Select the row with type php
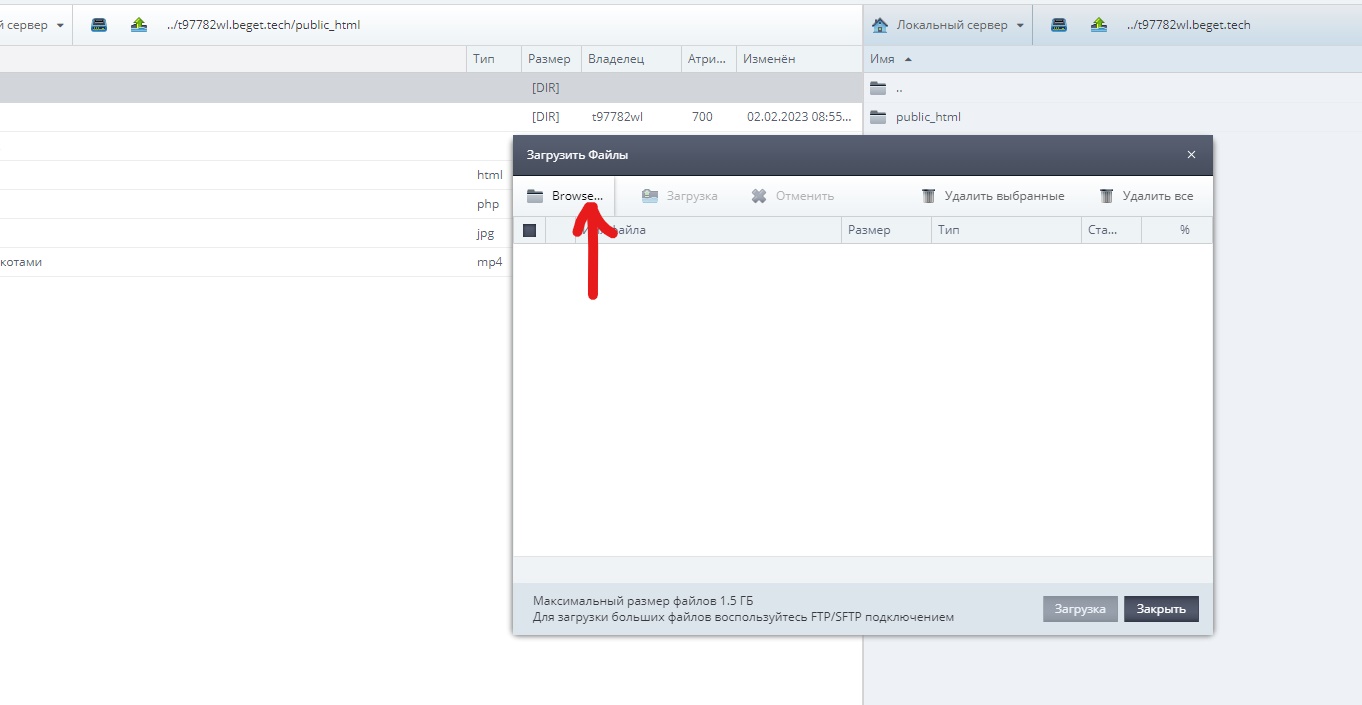Viewport: 1362px width, 705px height. 256,204
